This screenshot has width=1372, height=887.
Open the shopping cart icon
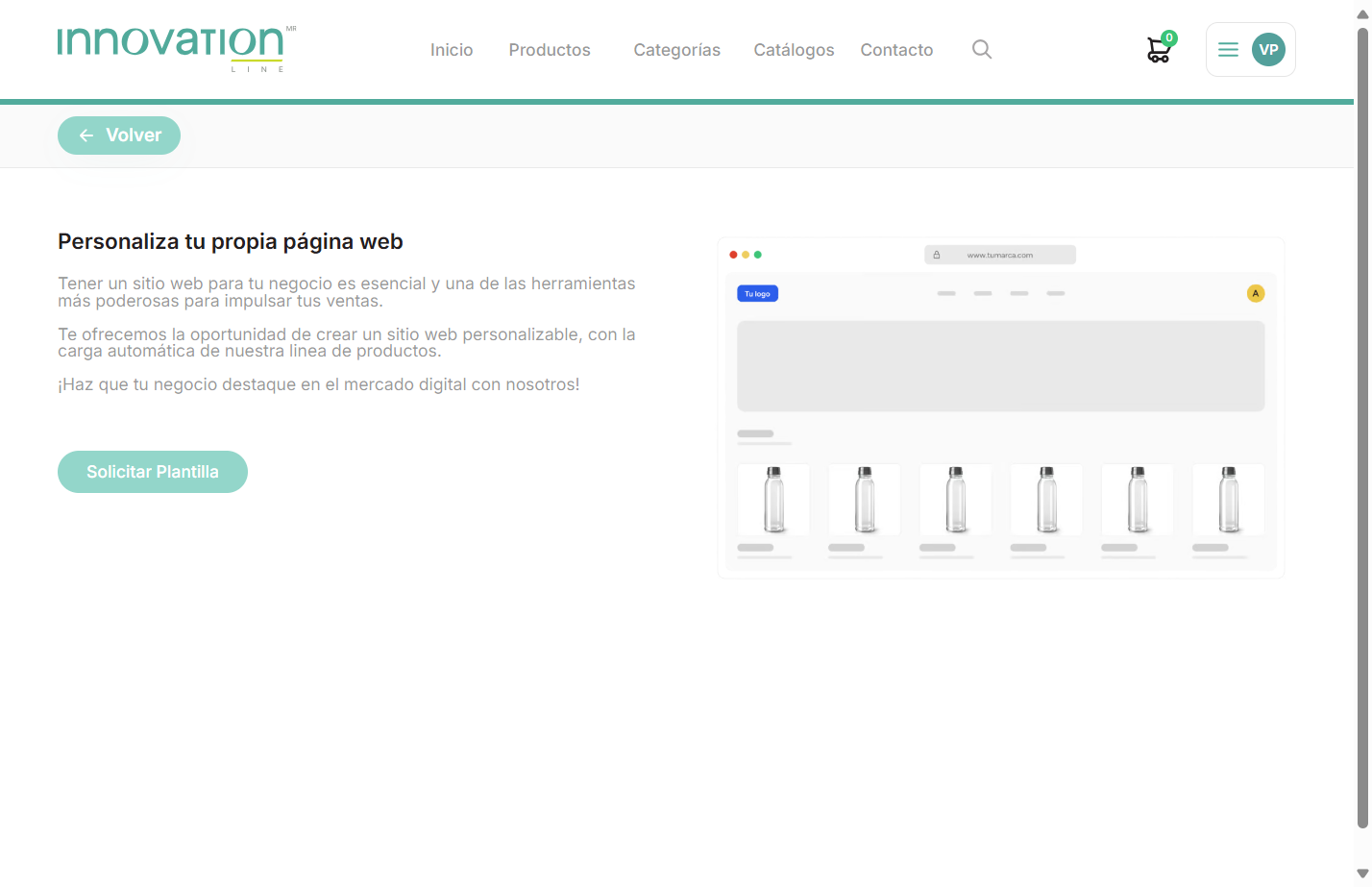click(1159, 51)
